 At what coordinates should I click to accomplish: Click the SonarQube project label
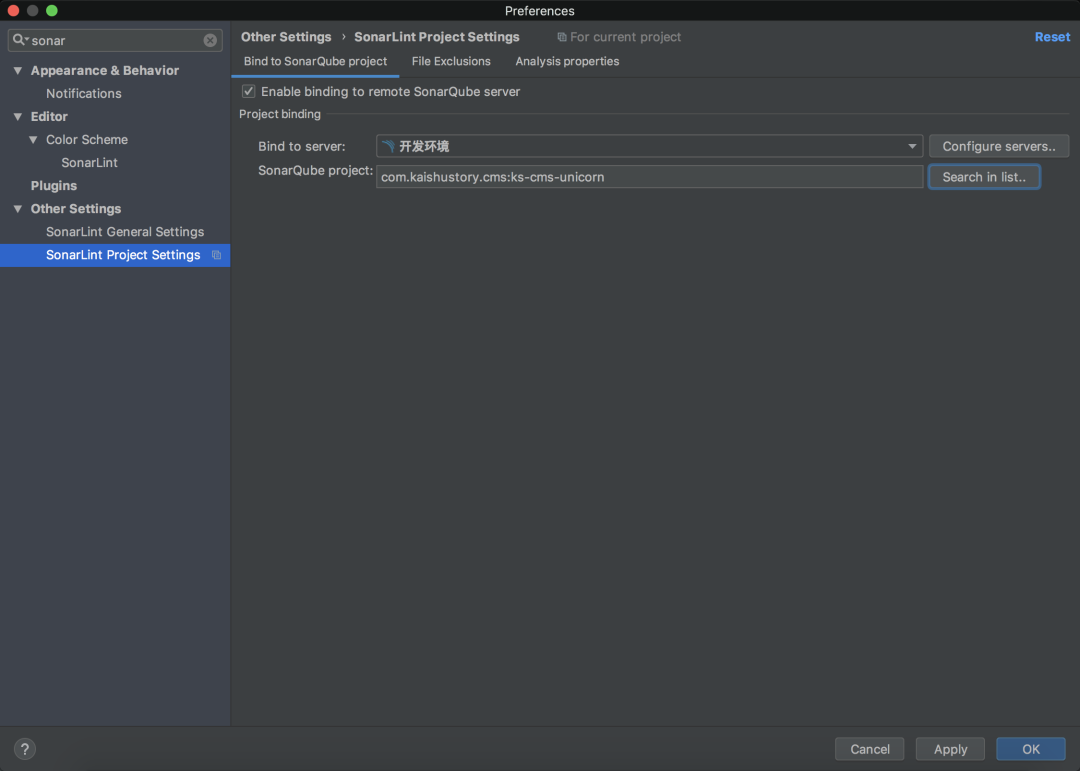click(315, 171)
